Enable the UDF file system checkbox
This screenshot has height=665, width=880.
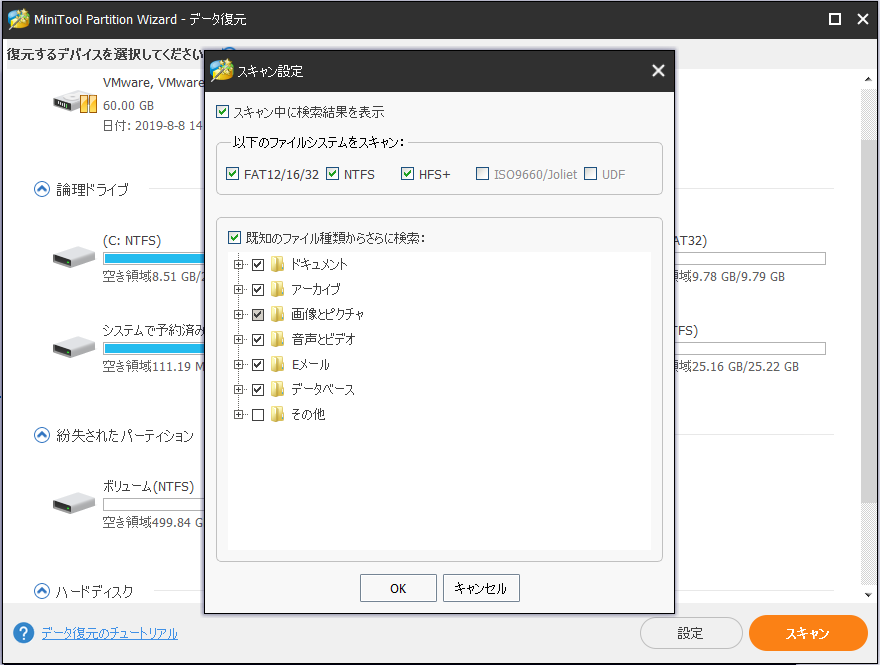click(x=590, y=173)
